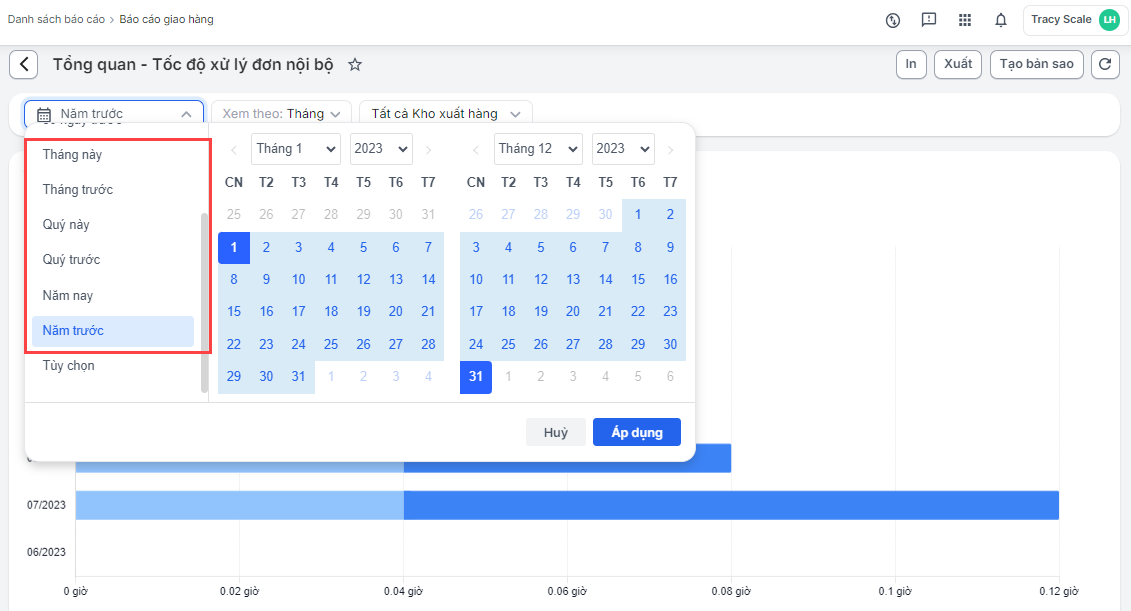Click the back arrow button
This screenshot has height=611, width=1131.
[24, 64]
